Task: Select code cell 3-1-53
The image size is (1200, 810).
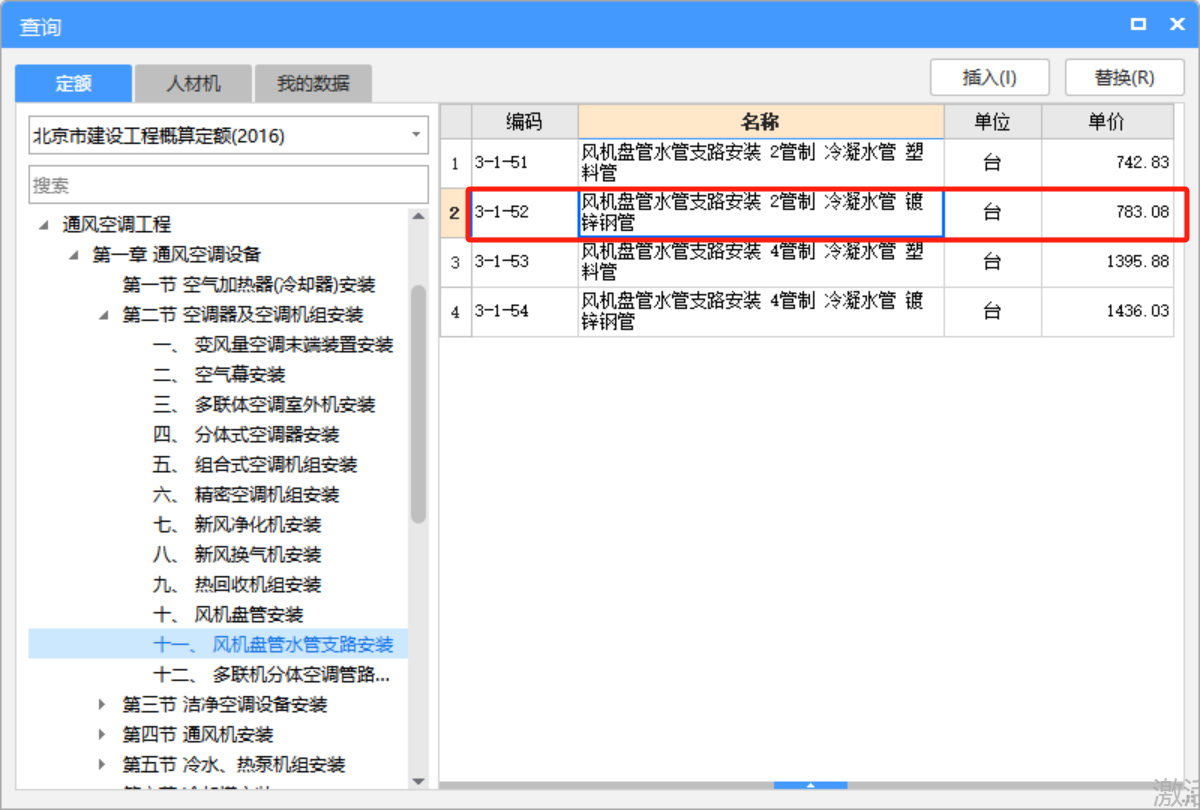Action: (524, 262)
